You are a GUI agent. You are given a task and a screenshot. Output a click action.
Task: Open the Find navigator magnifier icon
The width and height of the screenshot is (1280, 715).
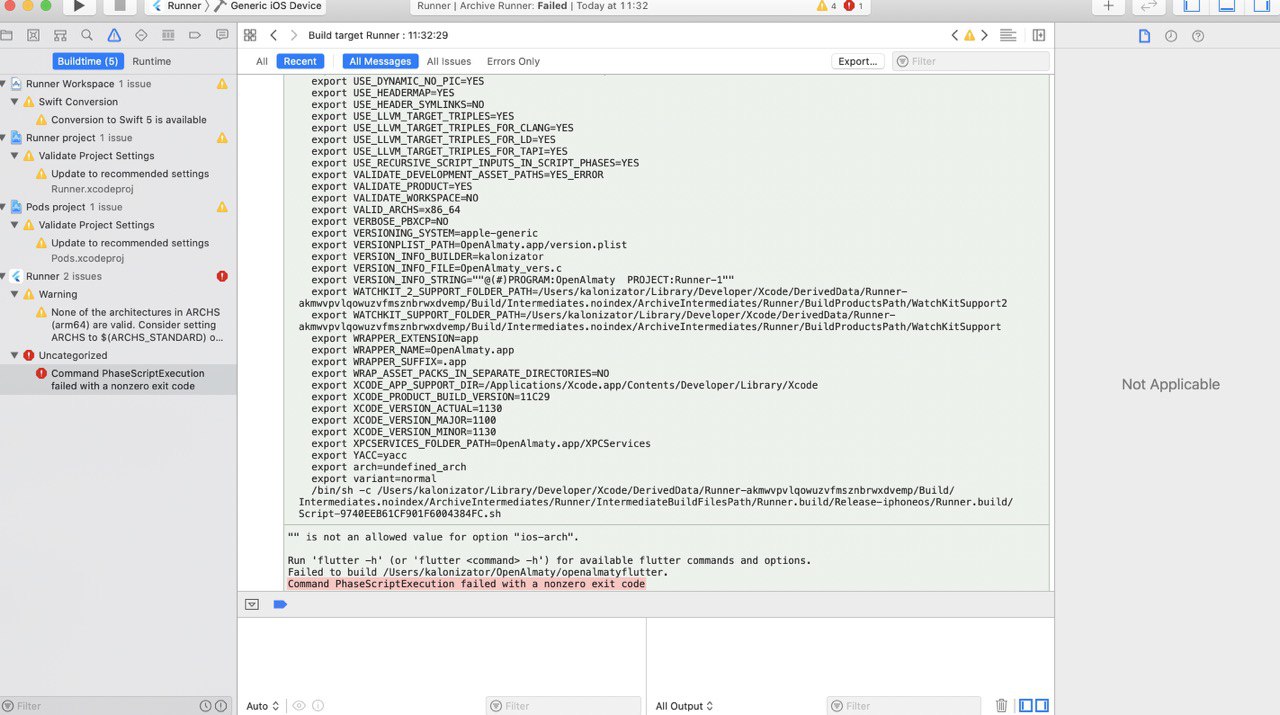87,35
